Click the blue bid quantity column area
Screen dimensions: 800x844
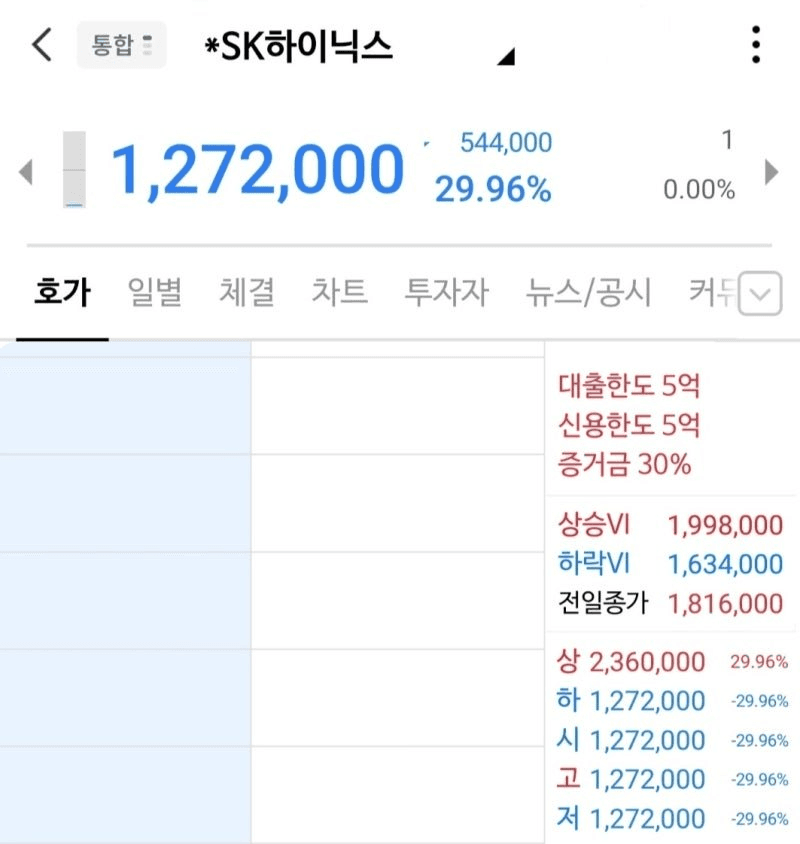point(125,592)
